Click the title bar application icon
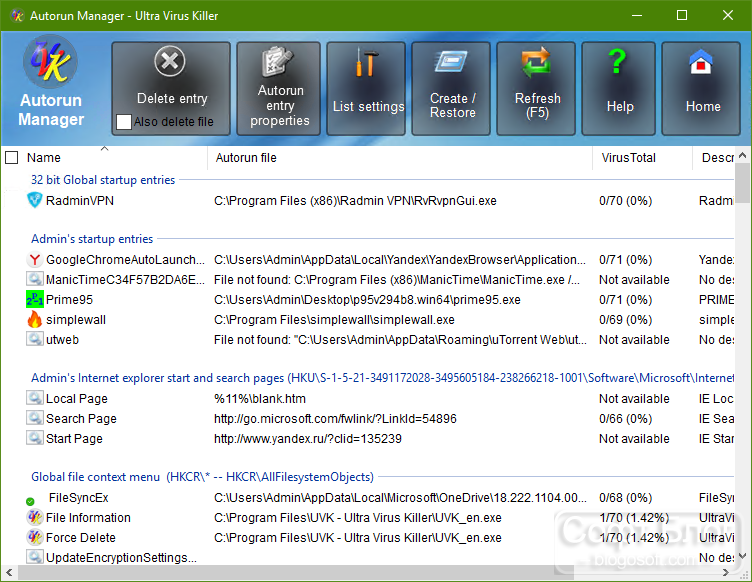Viewport: 752px width, 582px height. coord(17,15)
